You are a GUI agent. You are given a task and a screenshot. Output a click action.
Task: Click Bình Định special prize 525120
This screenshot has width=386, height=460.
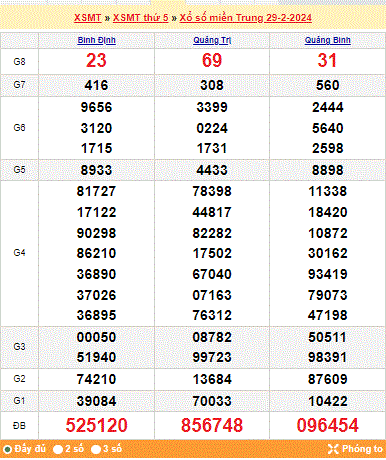click(x=96, y=425)
